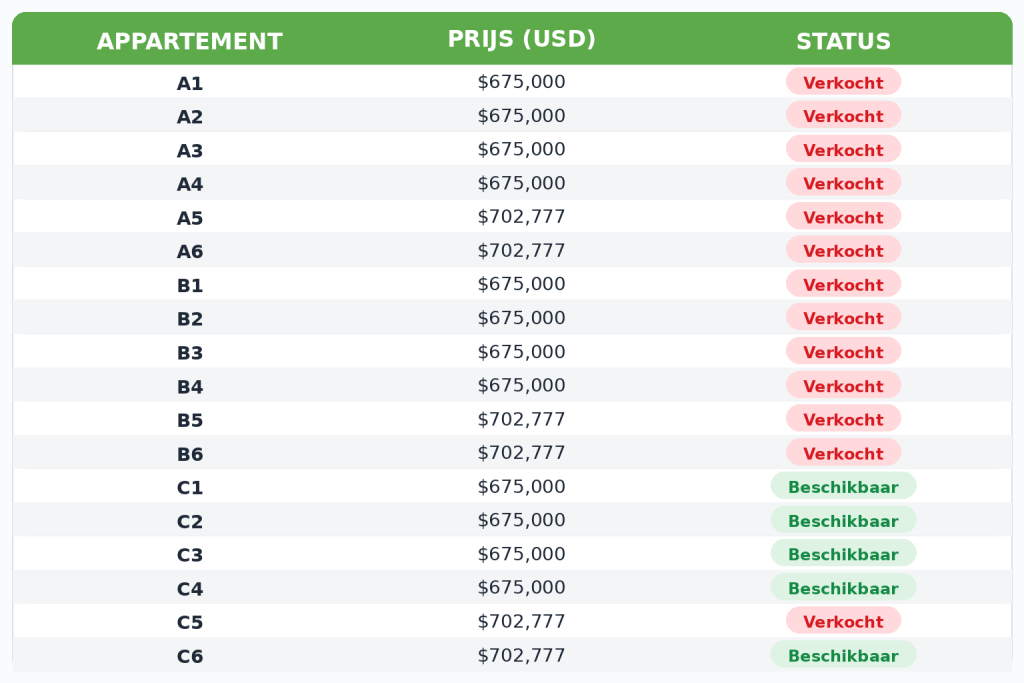Screen dimensions: 1024x683
Task: Click the Verkocht badge in row C5
Action: tap(843, 621)
